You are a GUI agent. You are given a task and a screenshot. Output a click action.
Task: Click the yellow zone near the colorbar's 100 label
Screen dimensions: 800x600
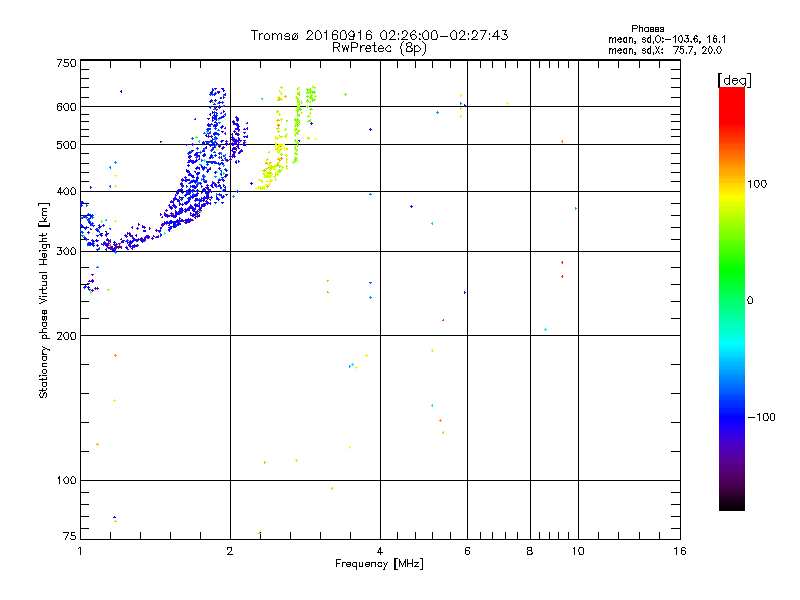coord(732,184)
